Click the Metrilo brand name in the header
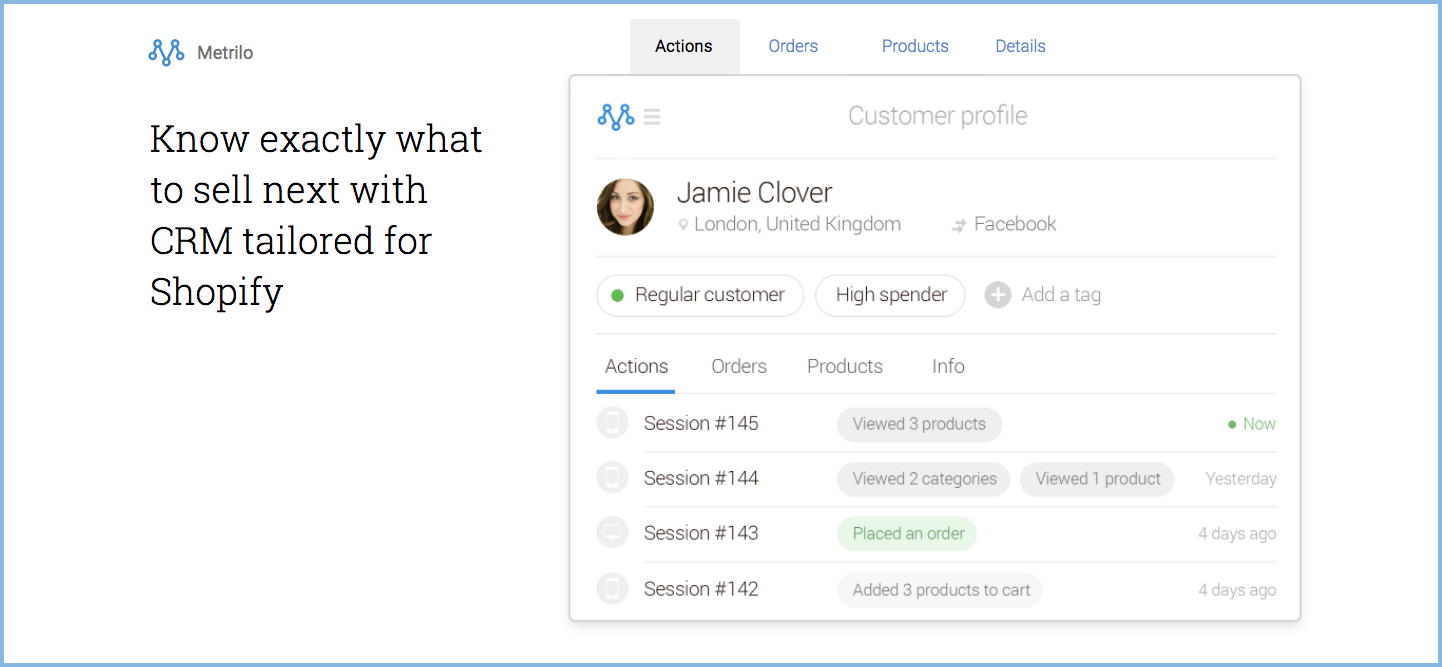Viewport: 1442px width, 667px height. click(225, 53)
